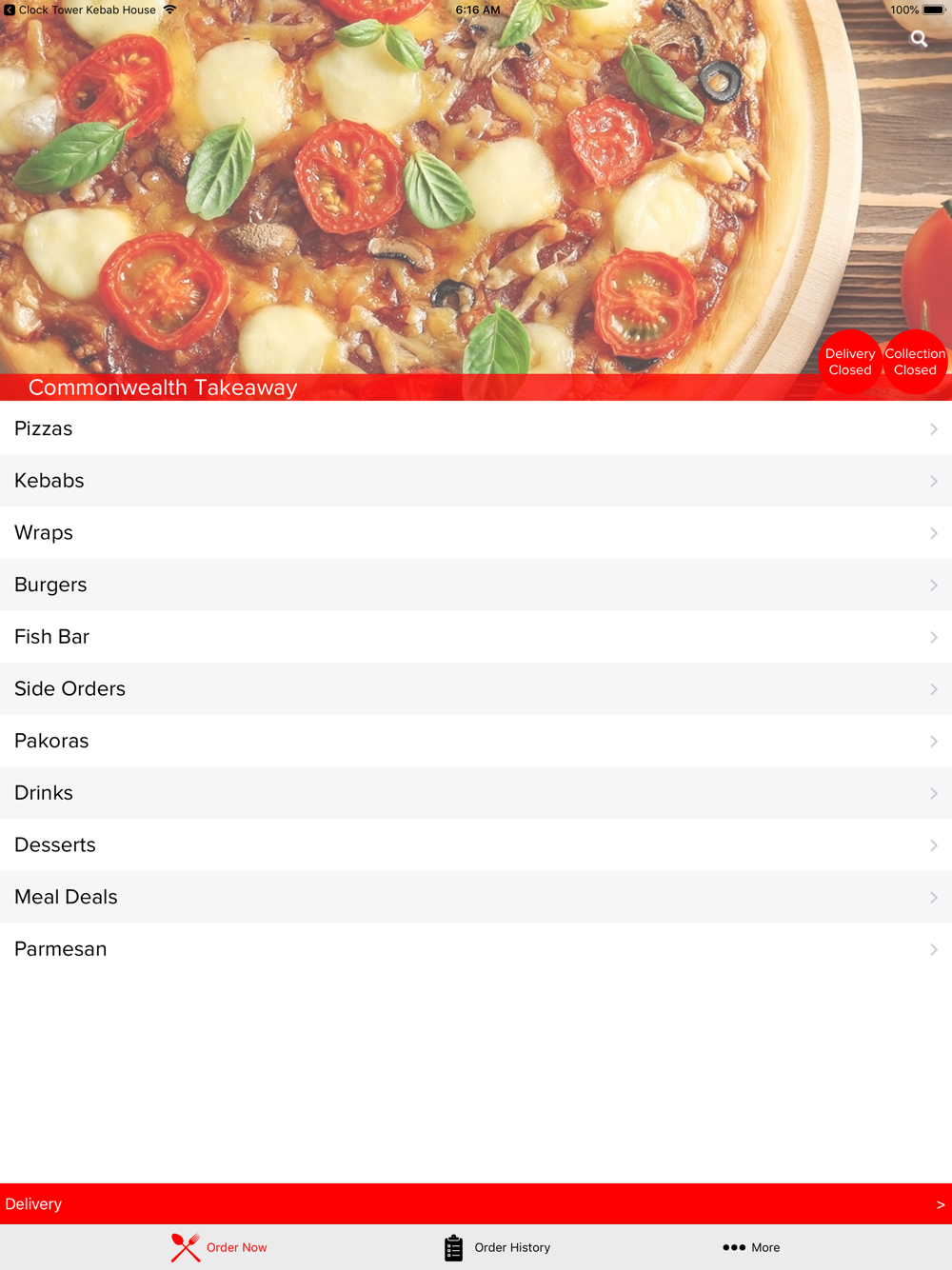Open the Burgers menu category

(476, 585)
